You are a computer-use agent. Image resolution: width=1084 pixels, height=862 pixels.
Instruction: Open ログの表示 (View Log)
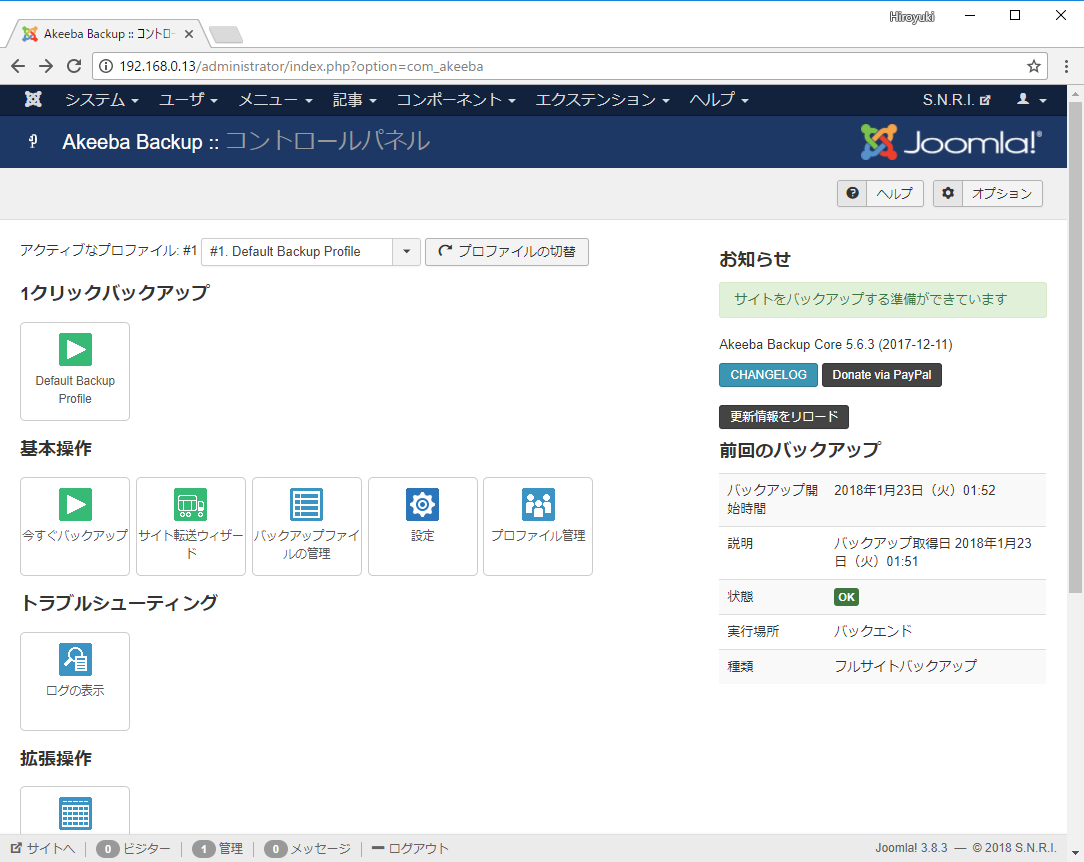pos(75,681)
